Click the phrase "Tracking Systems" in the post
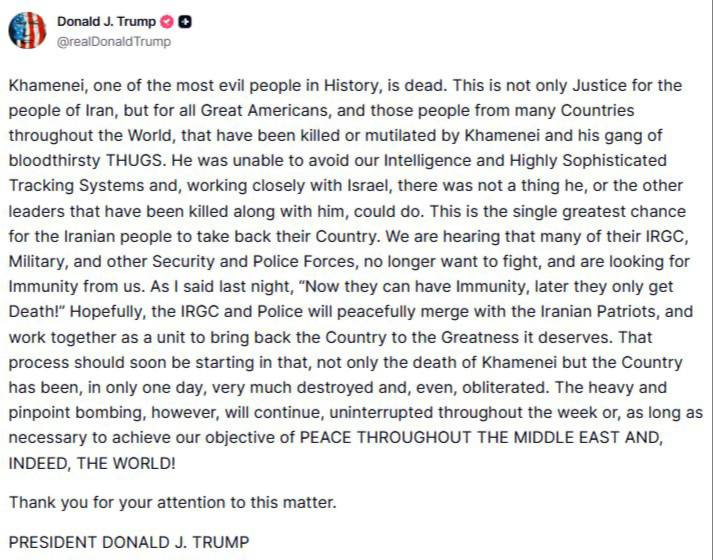The width and height of the screenshot is (713, 560). coord(70,186)
